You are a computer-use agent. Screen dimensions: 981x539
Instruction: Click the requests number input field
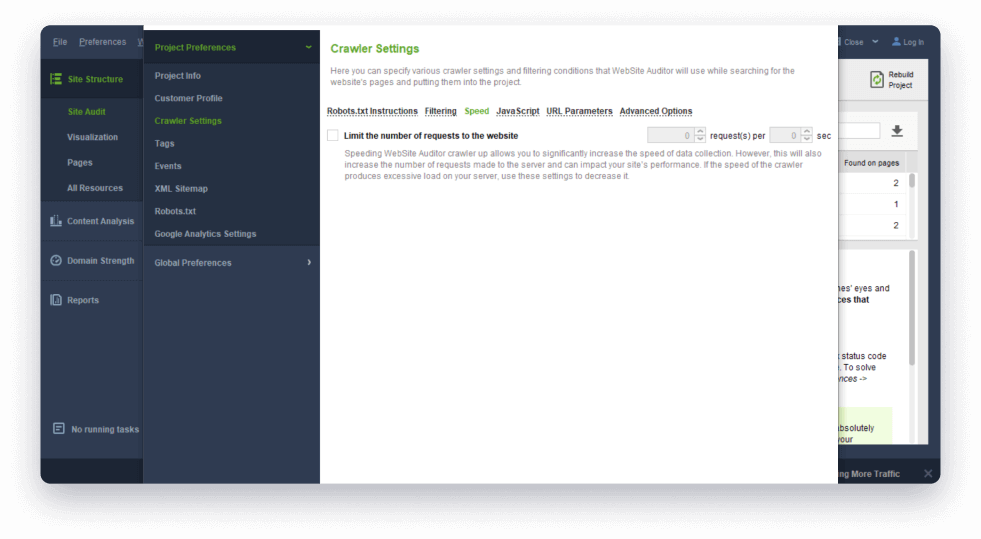pos(670,135)
